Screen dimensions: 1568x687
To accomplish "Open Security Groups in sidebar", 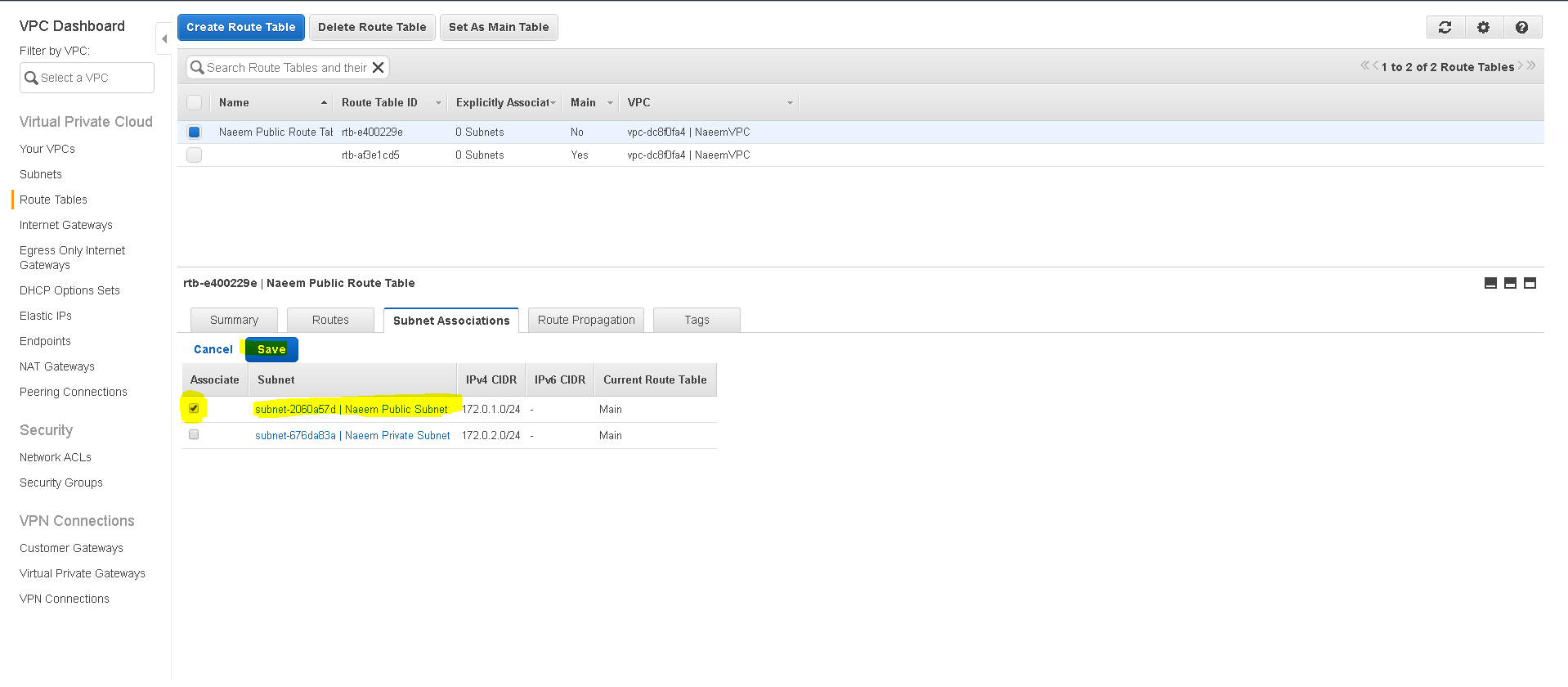I will coord(61,483).
